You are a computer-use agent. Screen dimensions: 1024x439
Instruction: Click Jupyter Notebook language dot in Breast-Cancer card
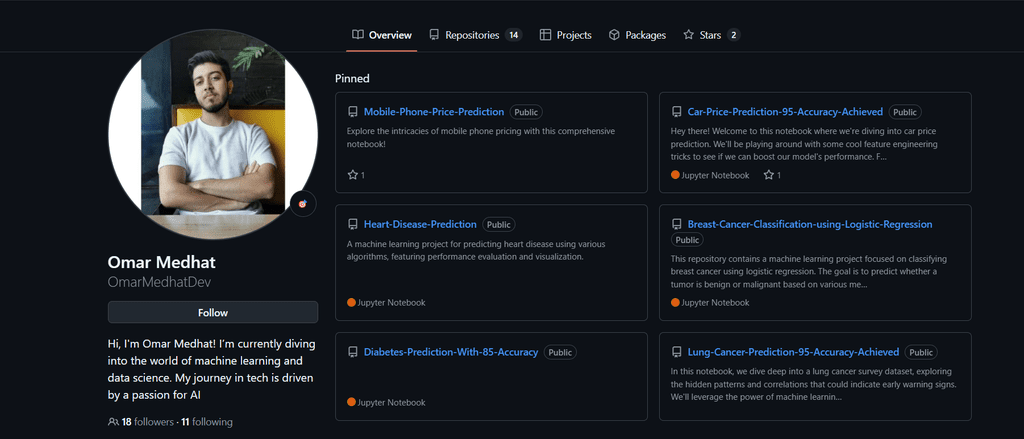coord(675,302)
